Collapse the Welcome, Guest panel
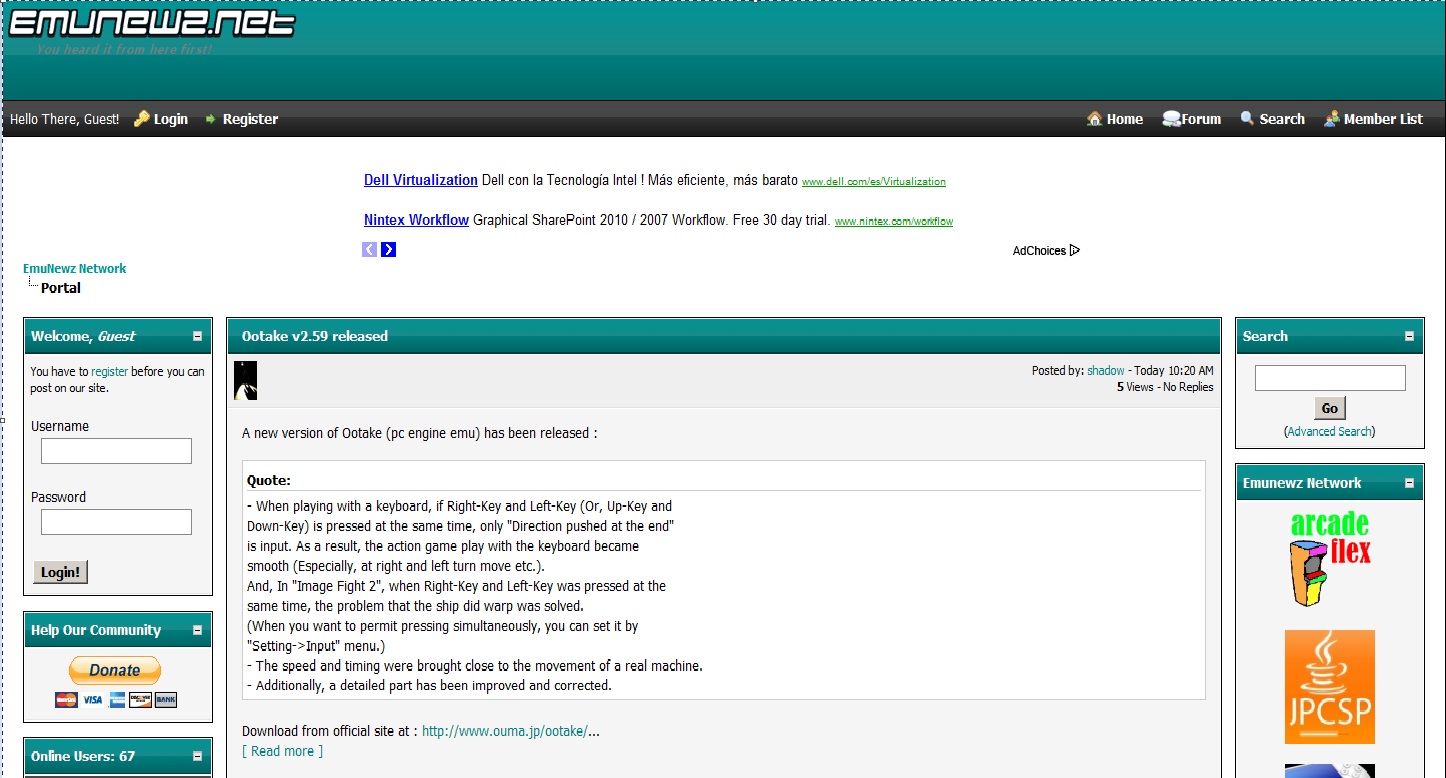 [197, 337]
